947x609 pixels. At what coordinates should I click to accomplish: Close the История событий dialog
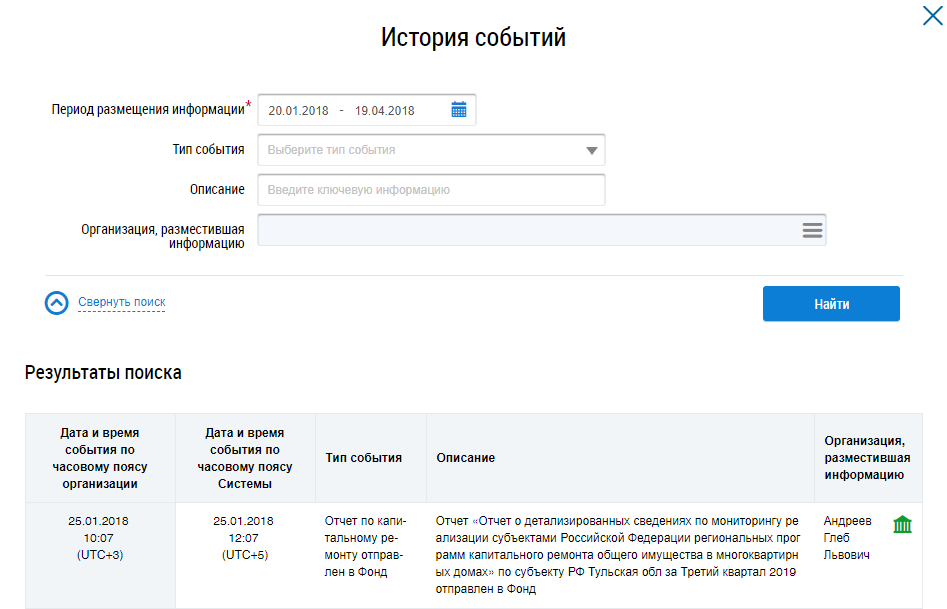tap(930, 15)
